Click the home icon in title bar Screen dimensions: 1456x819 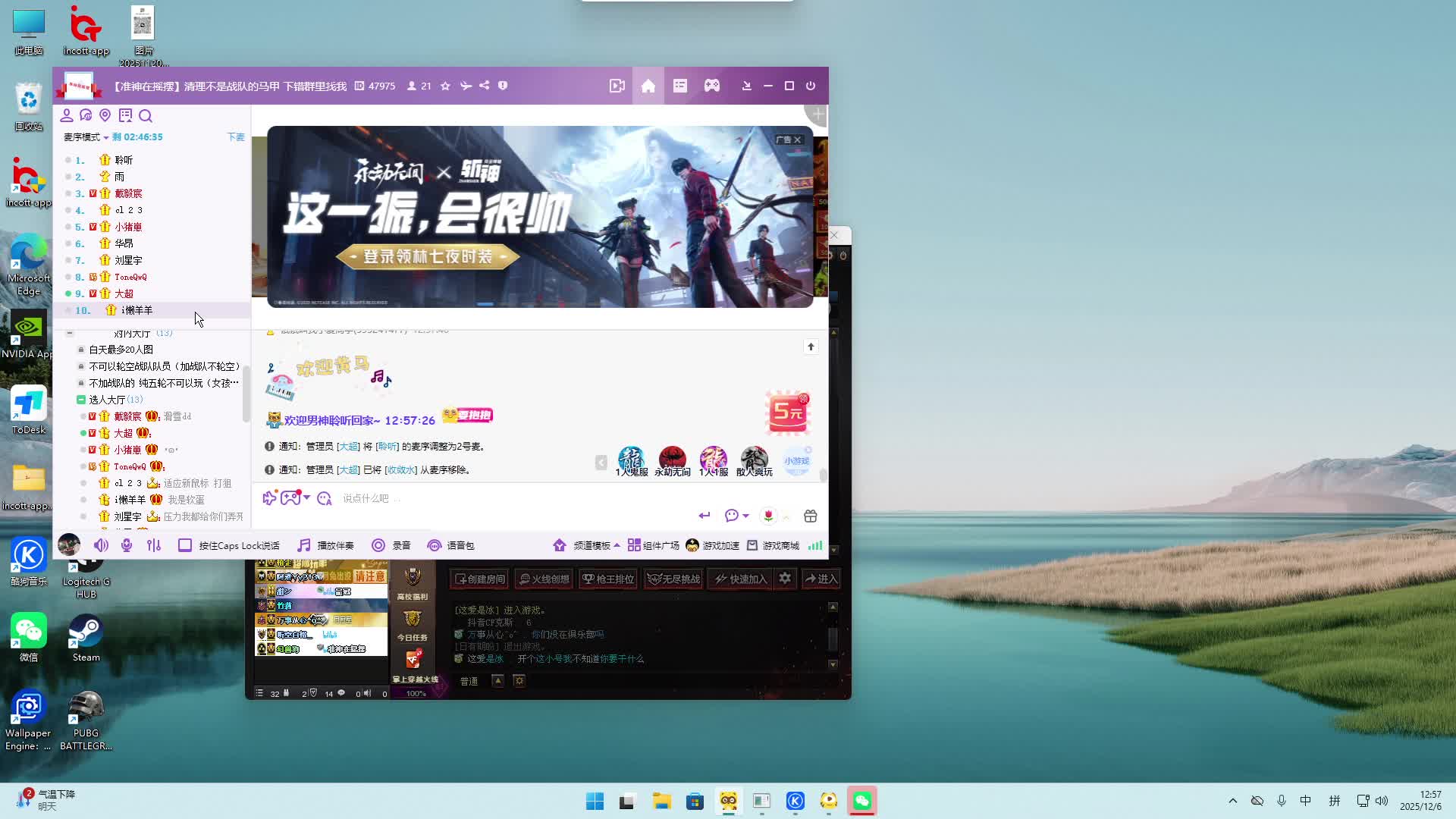648,86
